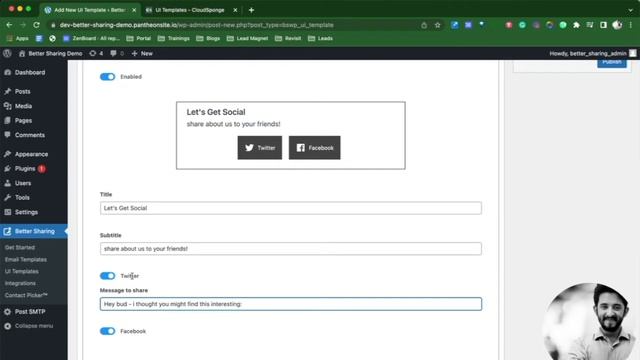Open the ZenBoard bookmark
640x360 pixels.
coord(91,38)
